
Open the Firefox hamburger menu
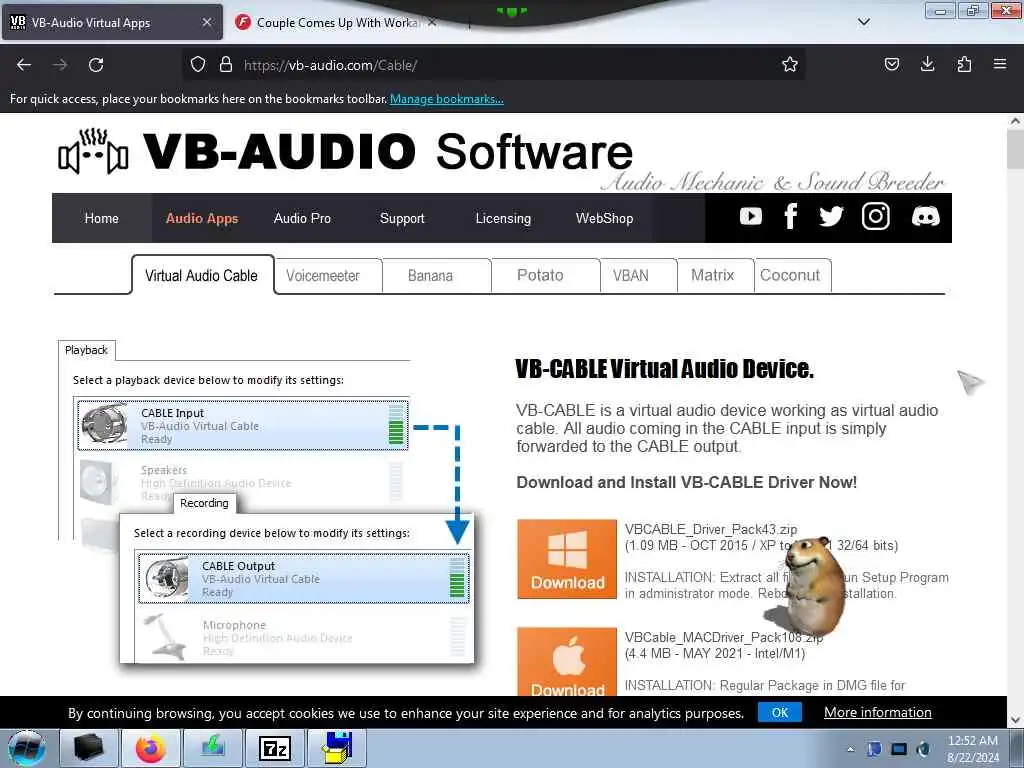tap(1000, 64)
